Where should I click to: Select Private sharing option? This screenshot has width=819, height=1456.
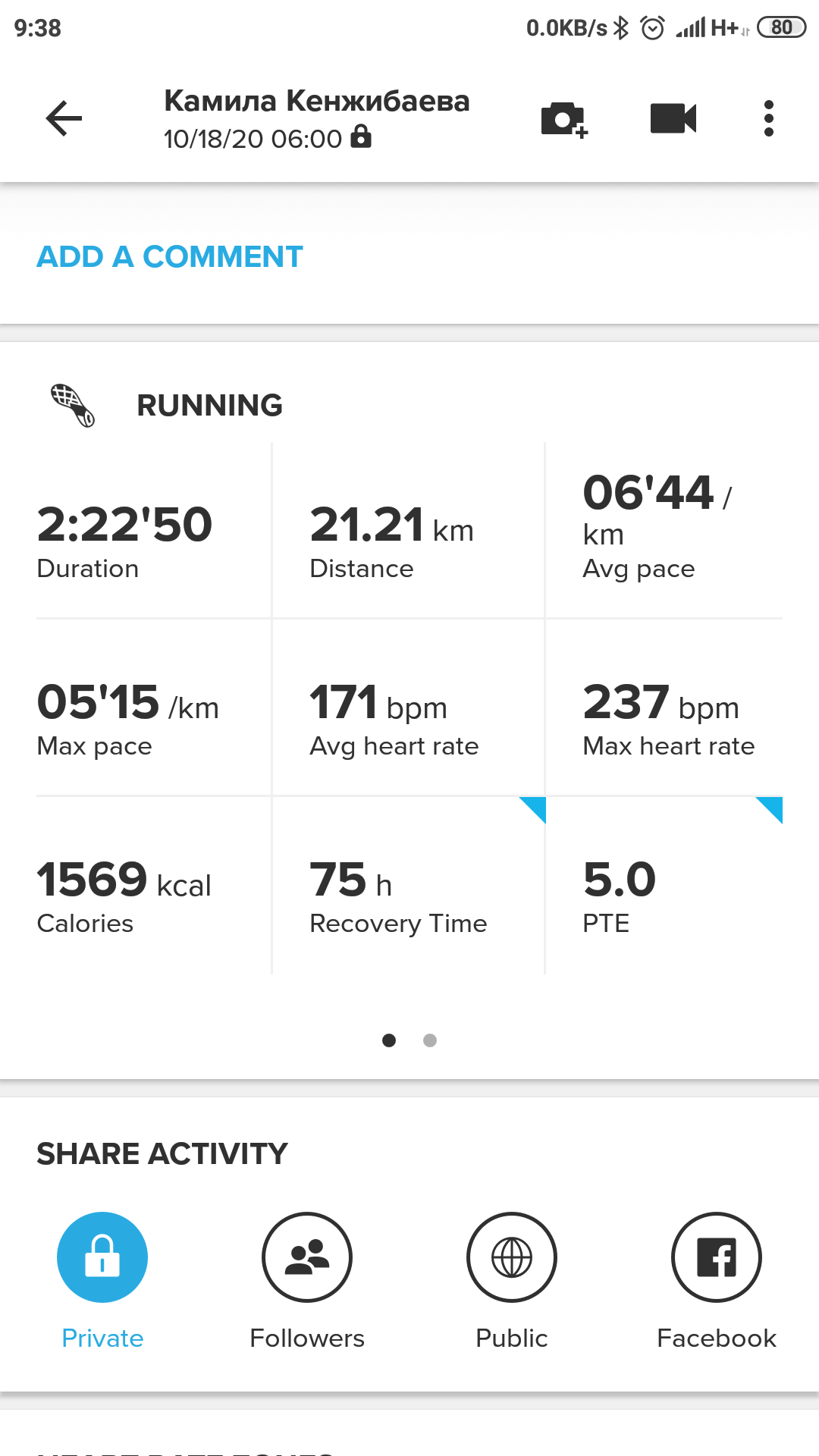(102, 1257)
